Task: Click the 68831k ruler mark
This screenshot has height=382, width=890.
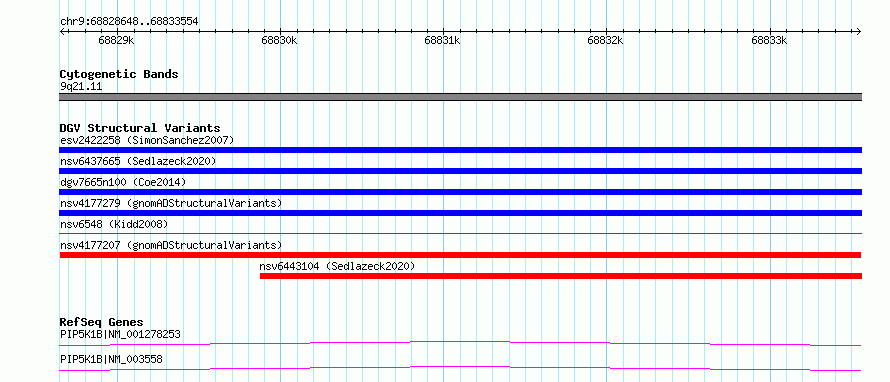Action: pyautogui.click(x=443, y=41)
